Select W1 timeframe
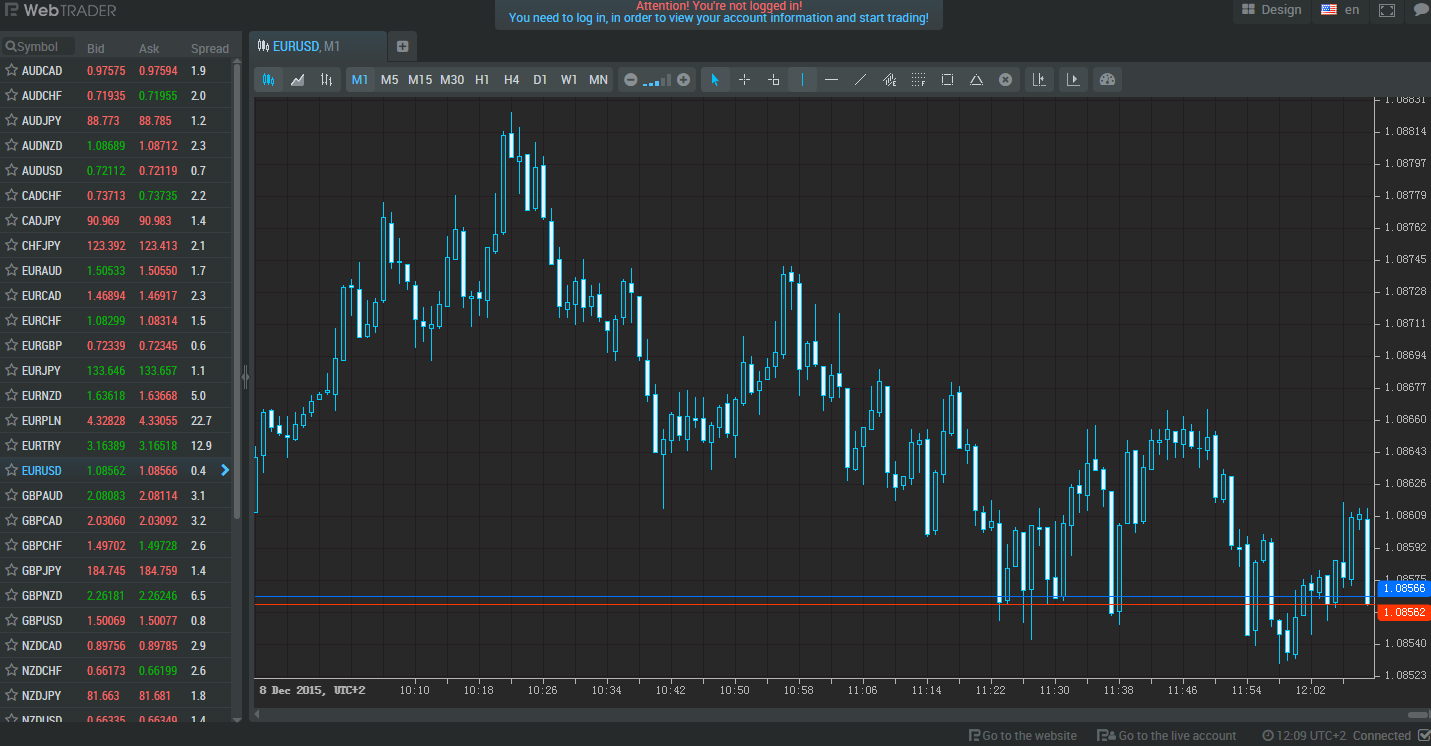The image size is (1431, 746). tap(569, 80)
